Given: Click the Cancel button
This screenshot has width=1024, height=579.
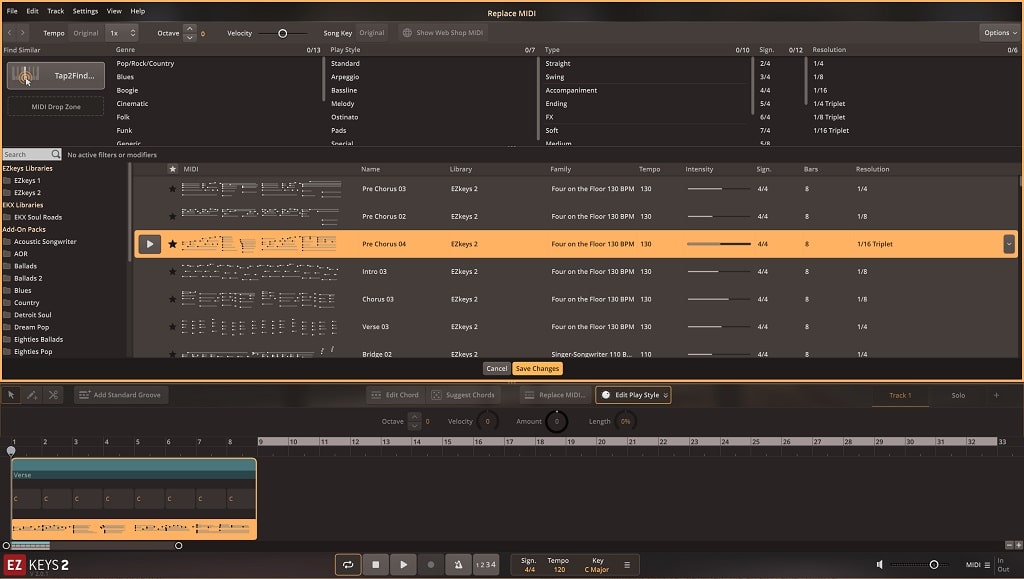Looking at the screenshot, I should pyautogui.click(x=496, y=368).
